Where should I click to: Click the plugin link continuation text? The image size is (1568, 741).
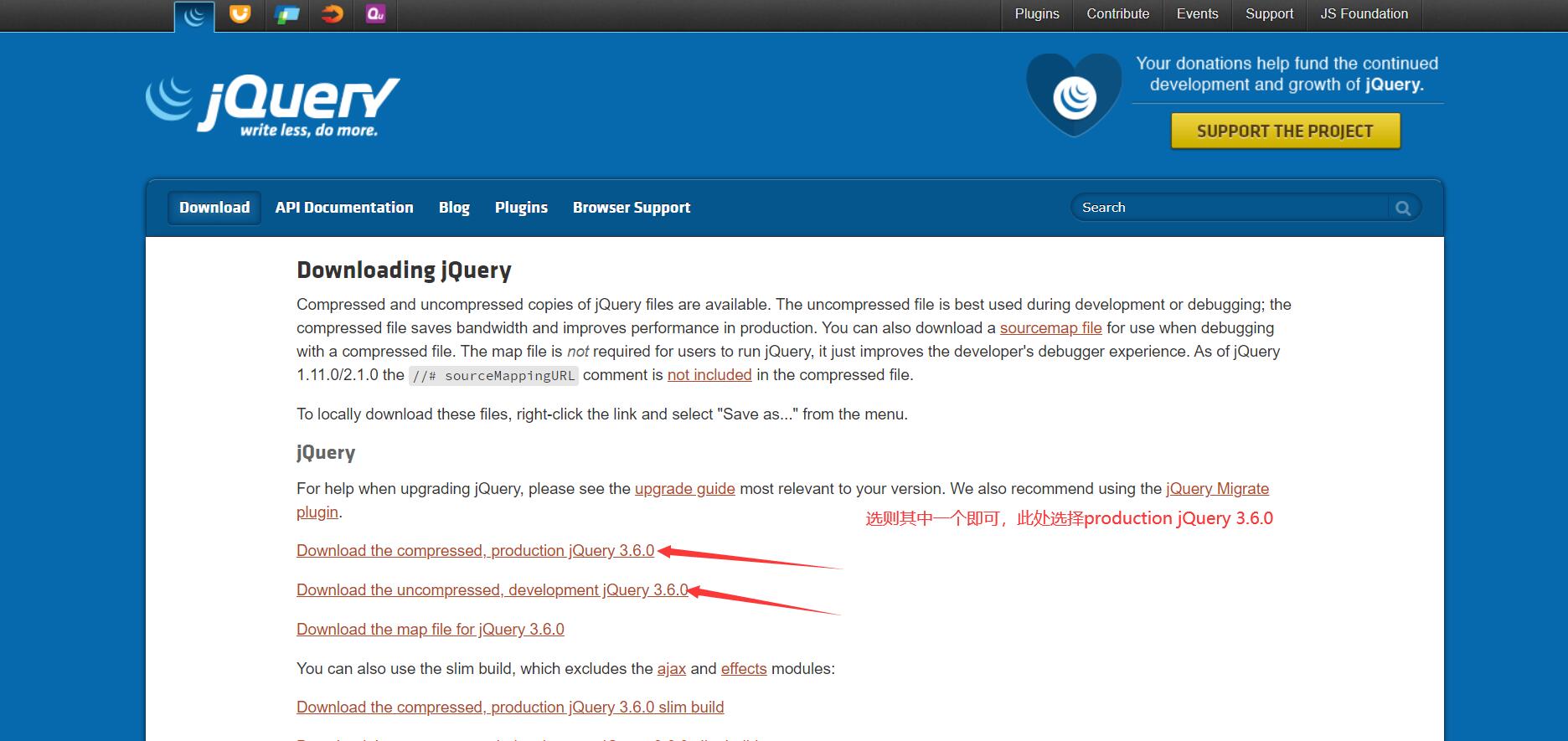pyautogui.click(x=317, y=512)
